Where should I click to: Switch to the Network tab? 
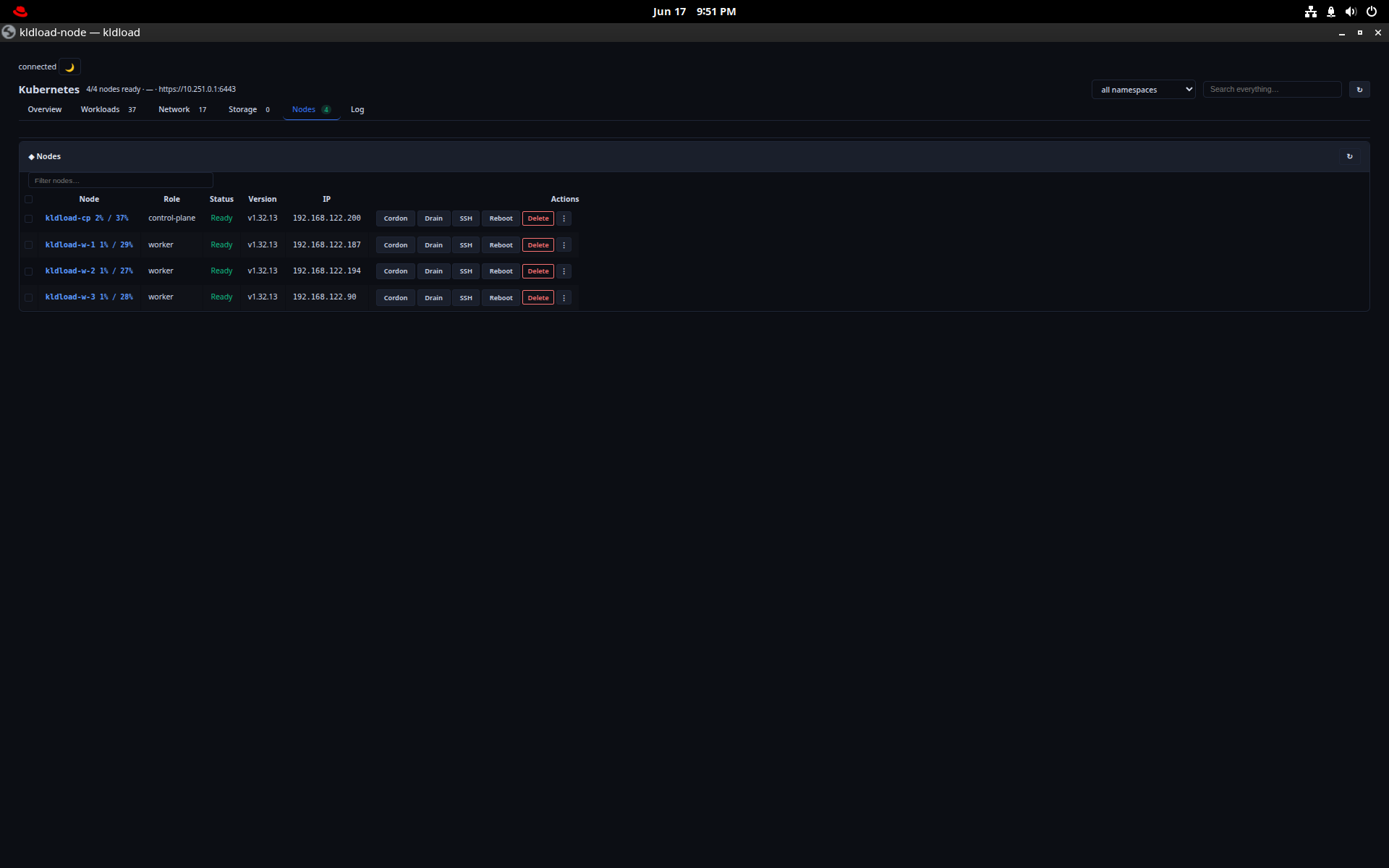click(182, 110)
